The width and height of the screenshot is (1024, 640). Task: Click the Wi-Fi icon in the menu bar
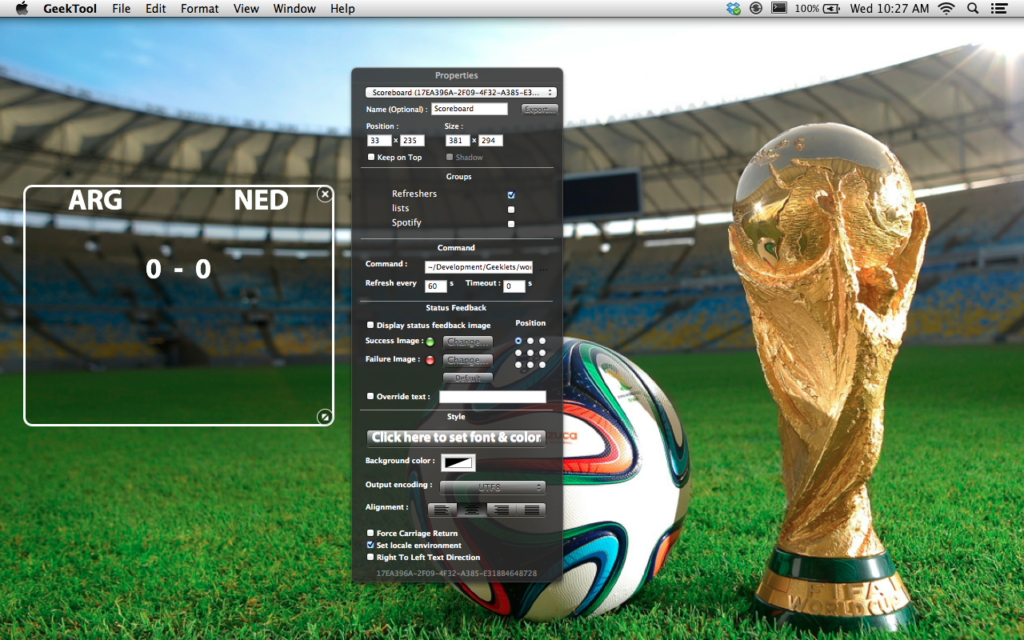946,9
